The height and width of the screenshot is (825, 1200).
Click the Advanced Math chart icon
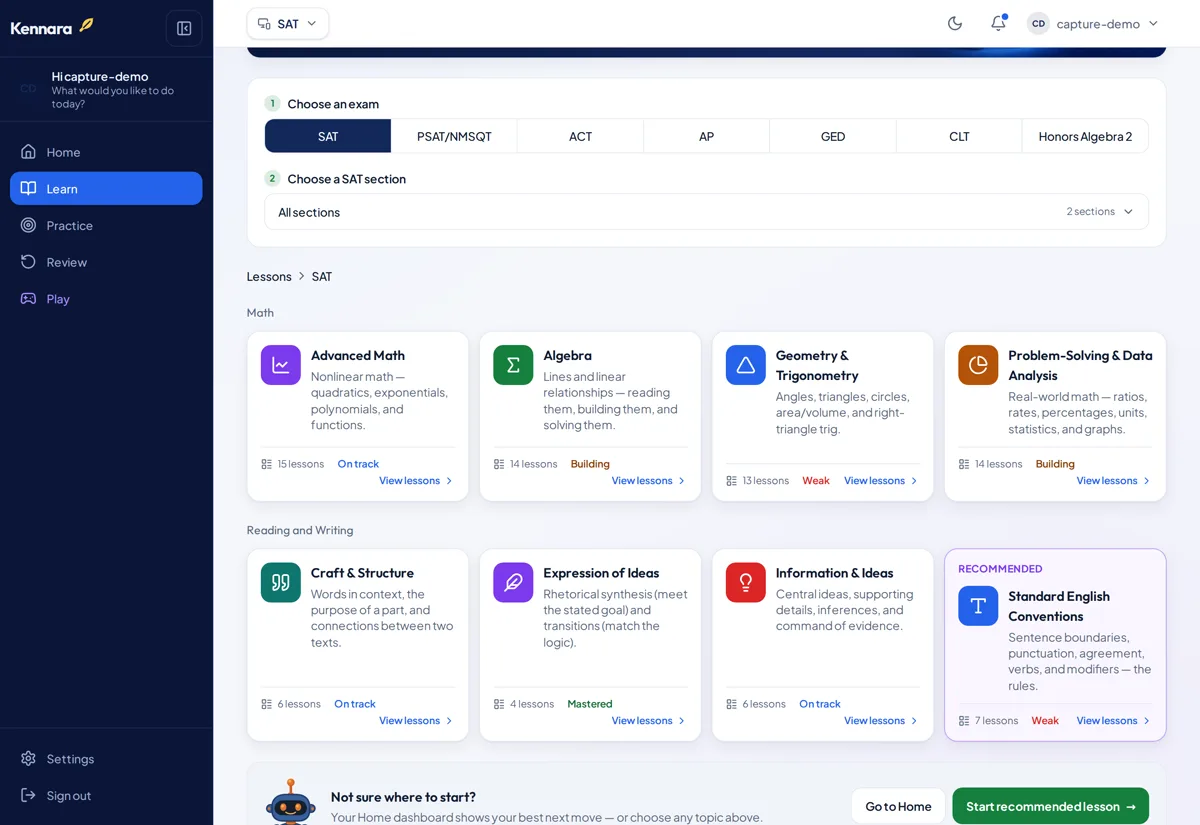click(x=281, y=365)
